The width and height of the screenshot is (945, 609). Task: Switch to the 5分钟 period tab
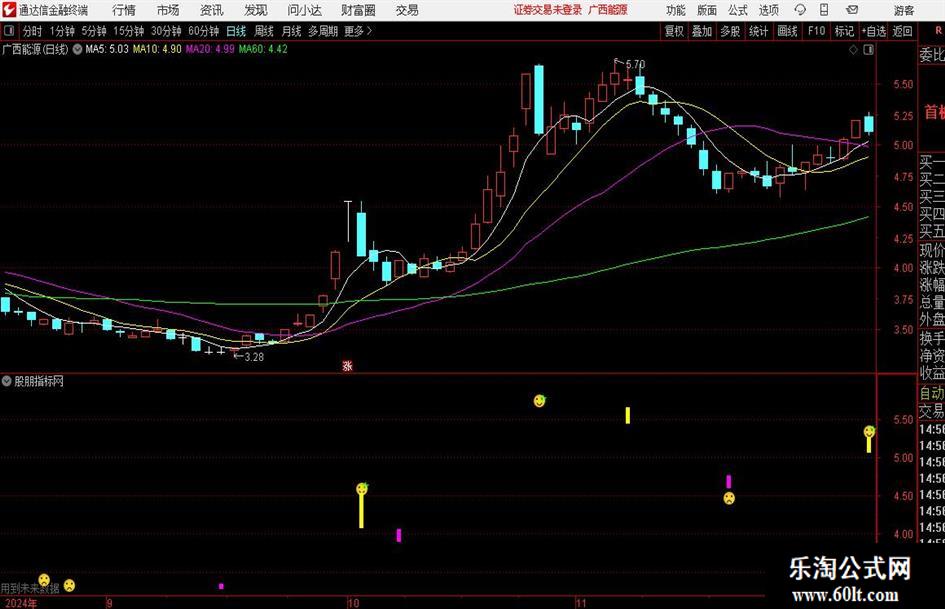click(x=94, y=31)
